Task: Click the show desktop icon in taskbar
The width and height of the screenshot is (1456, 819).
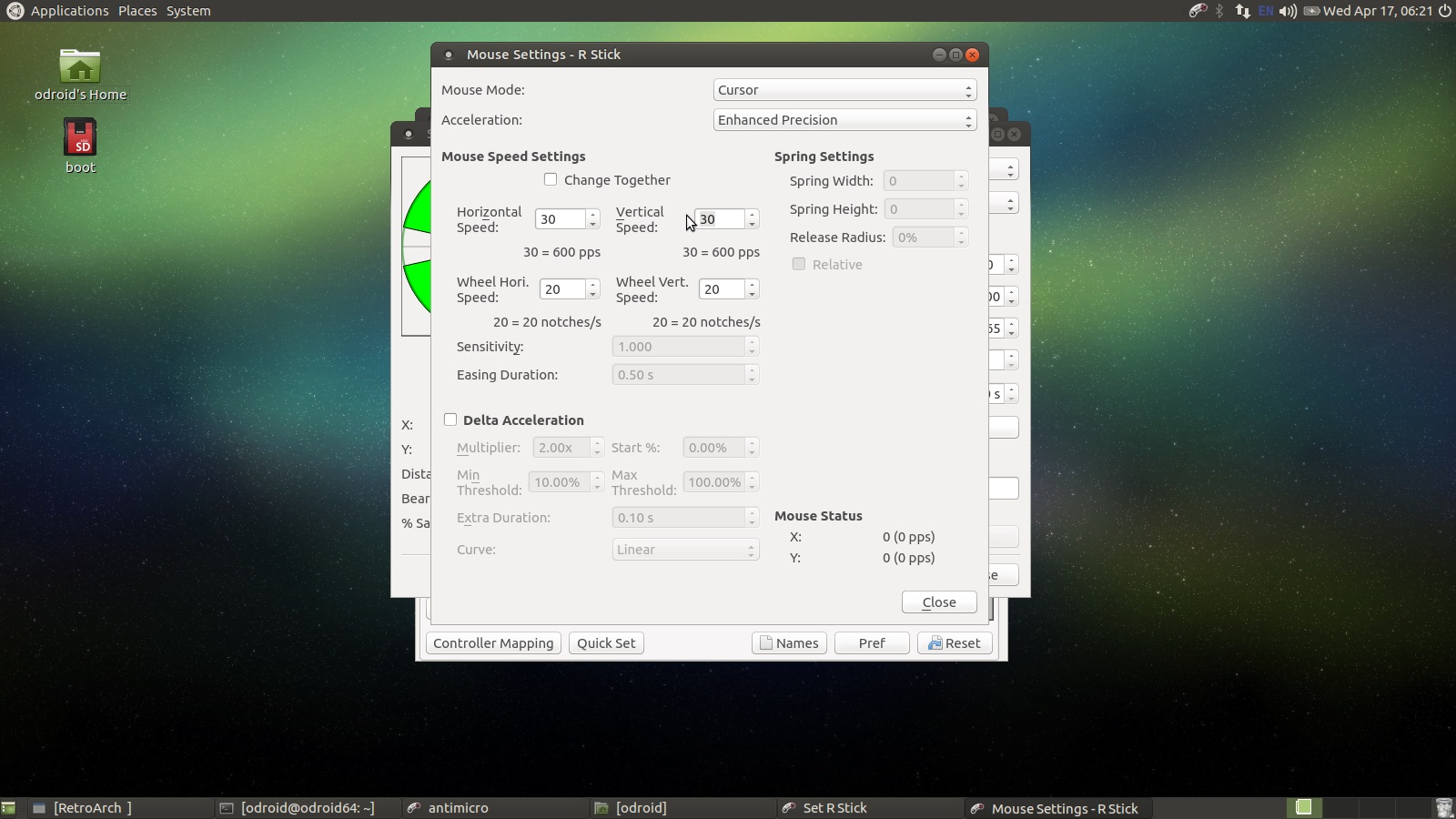Action: click(9, 808)
